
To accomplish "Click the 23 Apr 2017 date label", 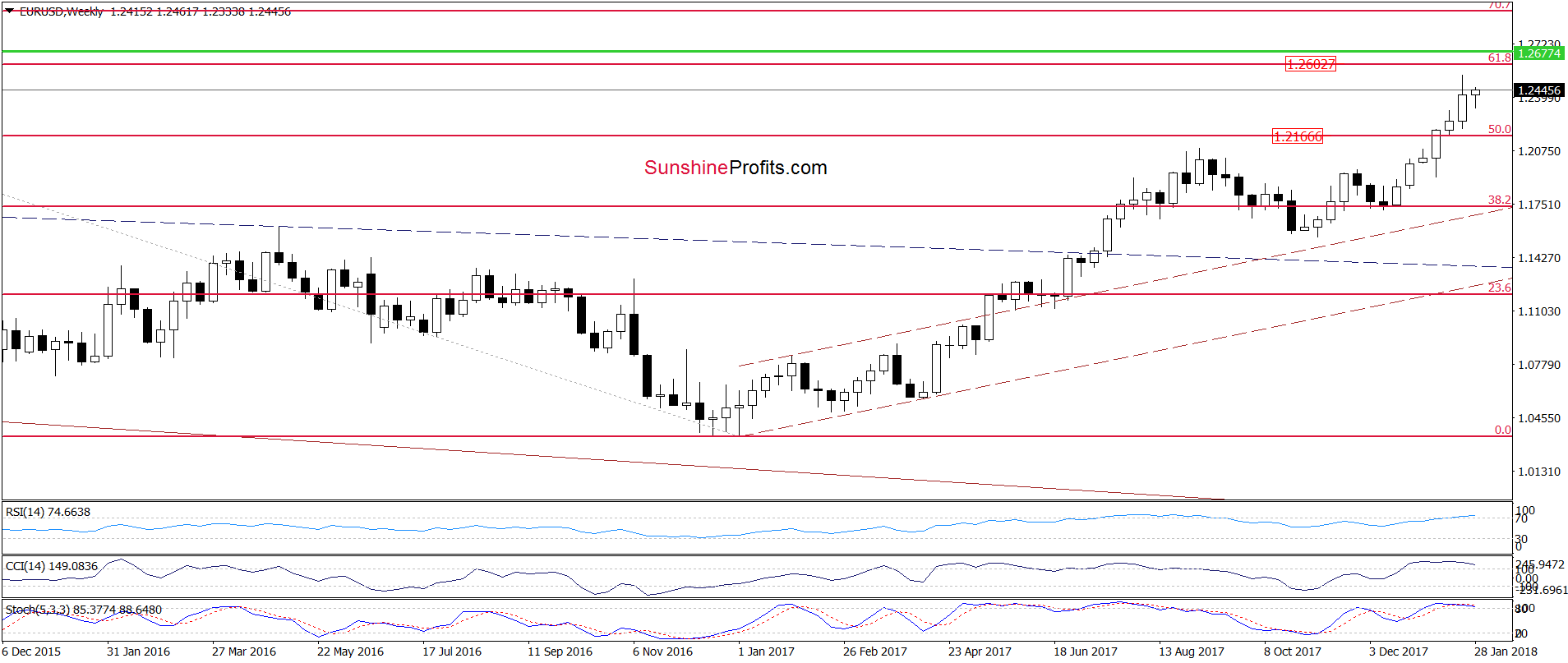I will [980, 651].
